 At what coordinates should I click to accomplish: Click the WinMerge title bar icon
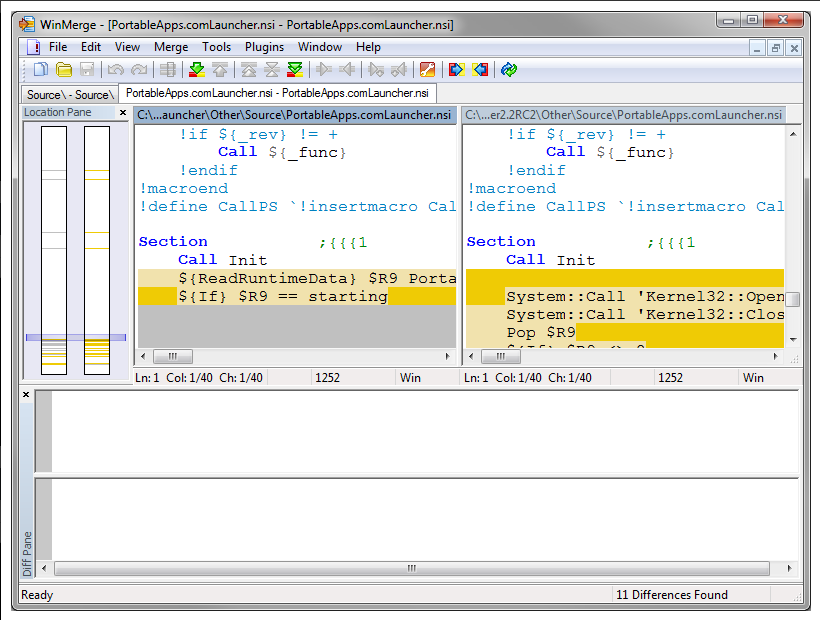27,24
